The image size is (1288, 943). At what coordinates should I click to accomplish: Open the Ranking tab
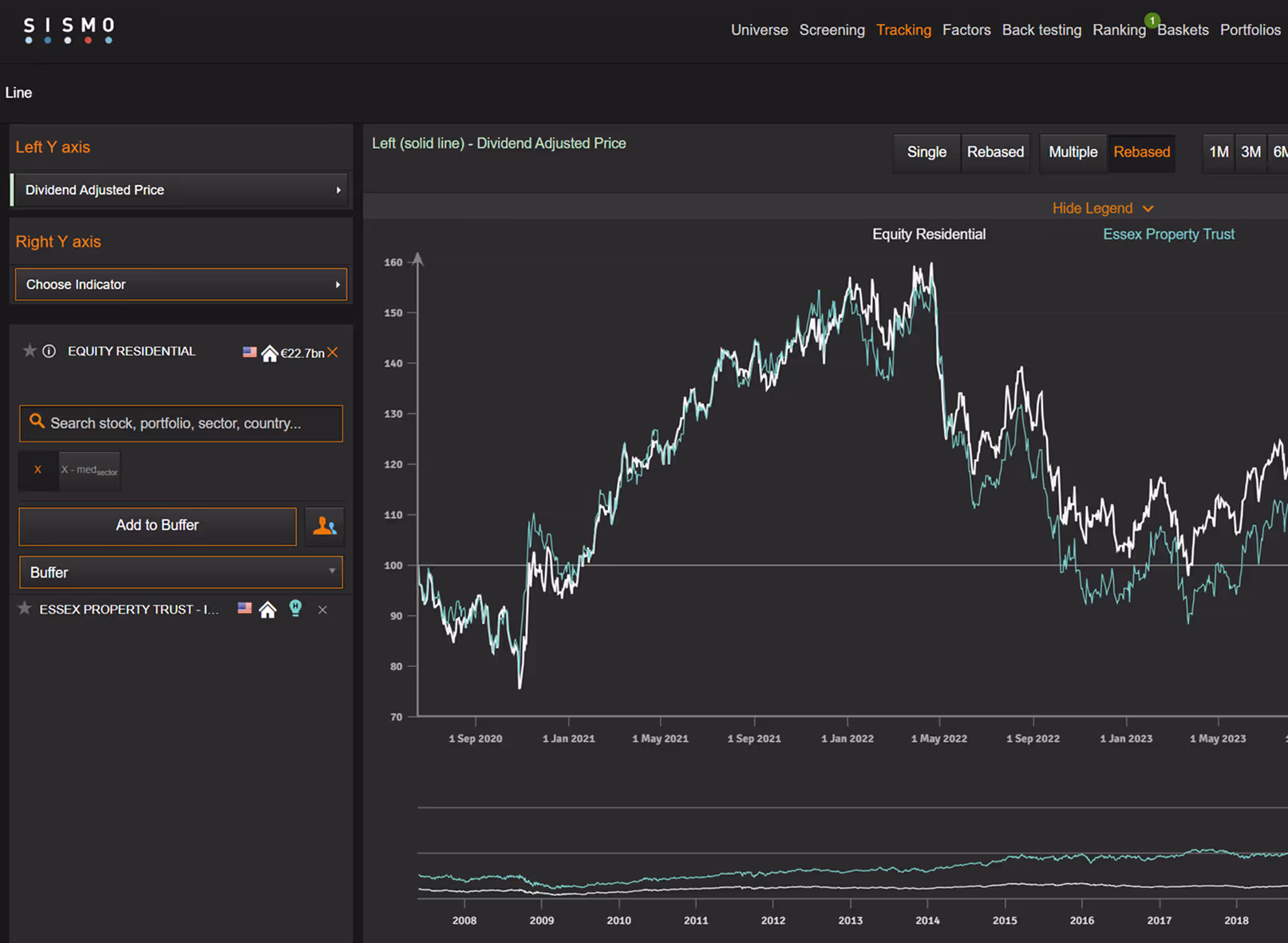(x=1119, y=30)
